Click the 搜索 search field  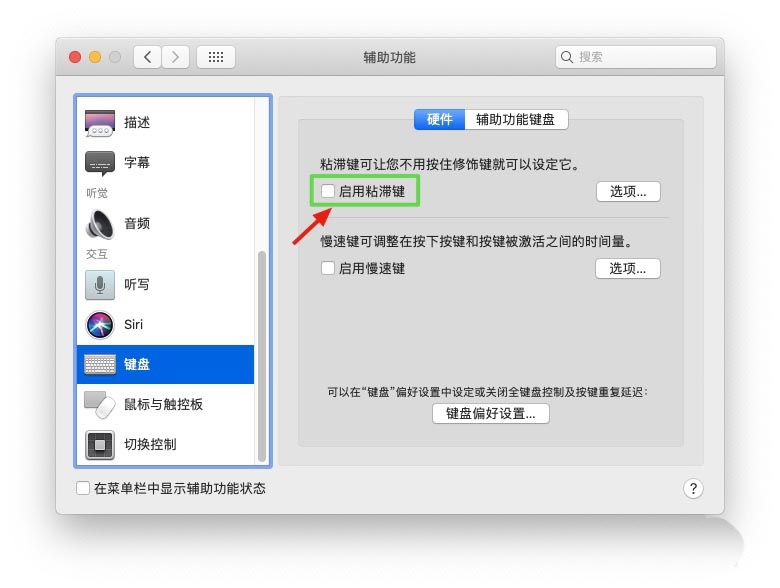click(636, 57)
